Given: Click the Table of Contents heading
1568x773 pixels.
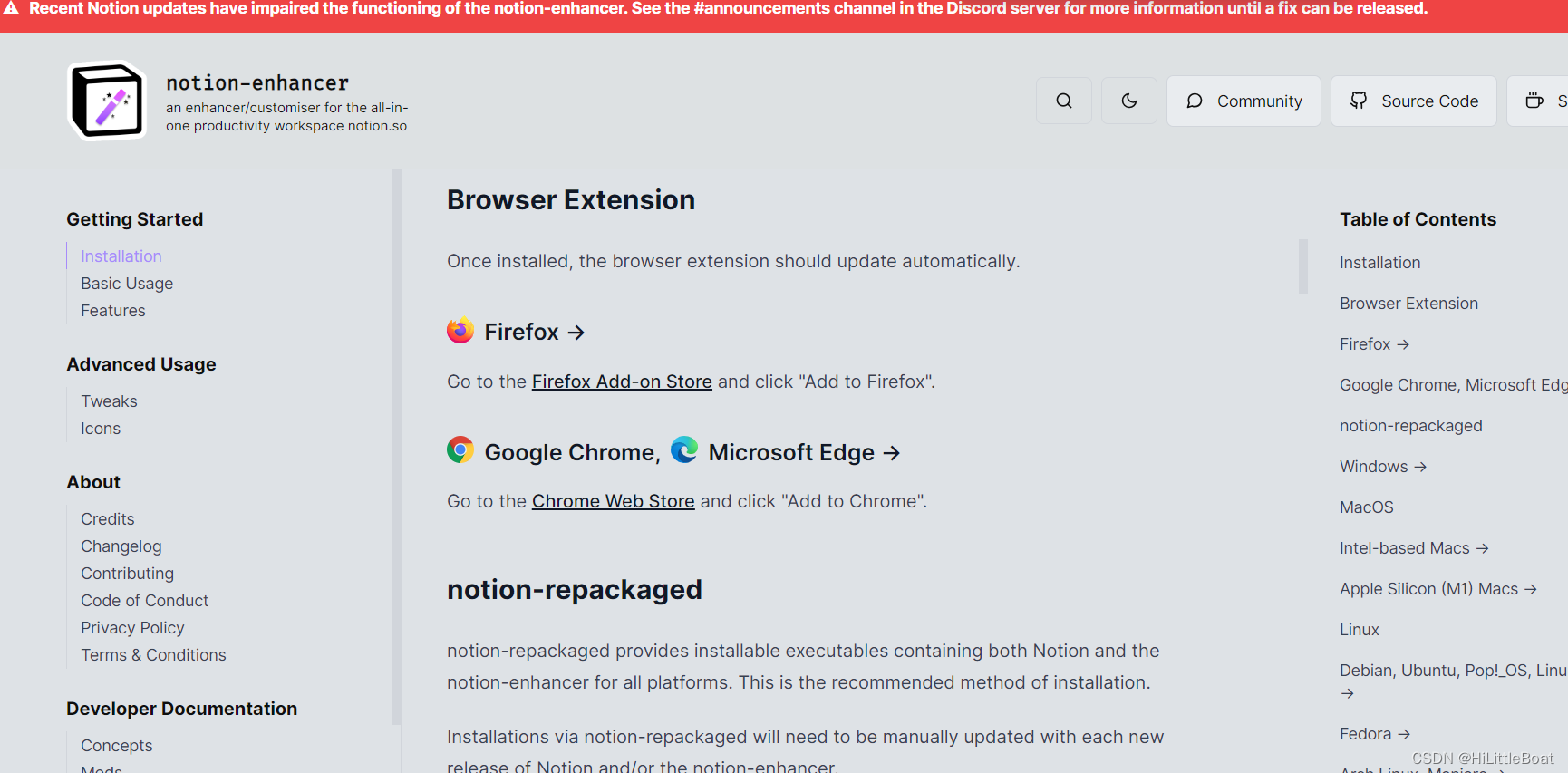Looking at the screenshot, I should tap(1418, 219).
